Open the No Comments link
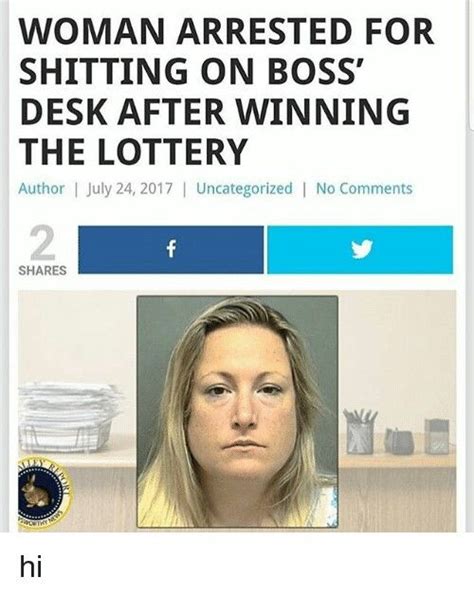 click(364, 188)
